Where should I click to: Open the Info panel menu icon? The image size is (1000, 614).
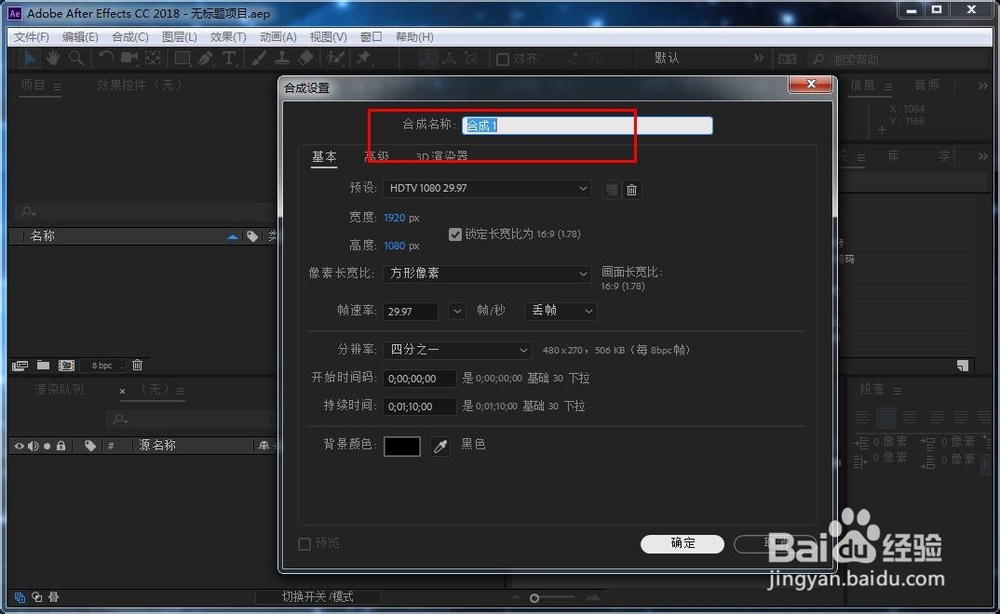[x=888, y=86]
